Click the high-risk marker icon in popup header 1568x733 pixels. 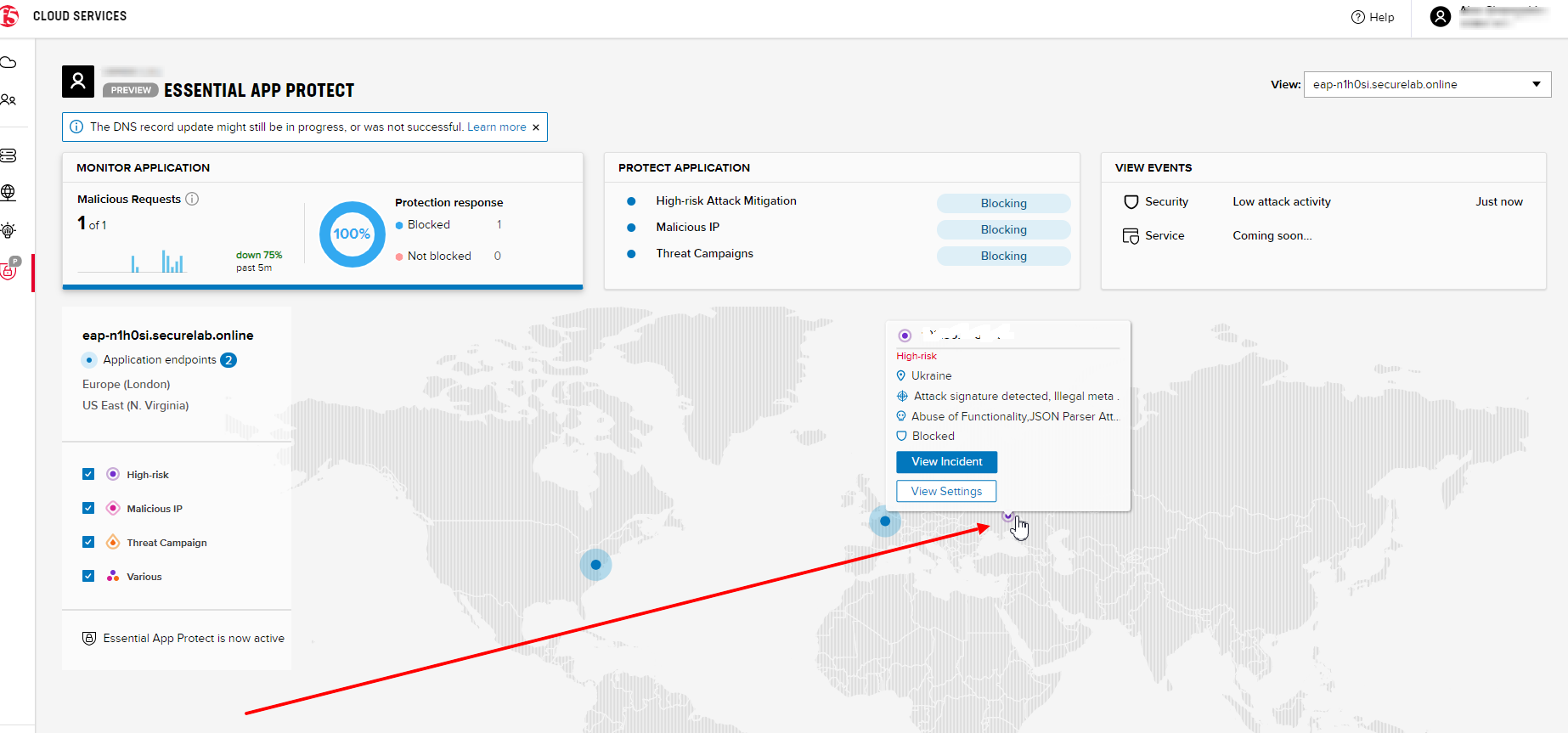click(905, 335)
